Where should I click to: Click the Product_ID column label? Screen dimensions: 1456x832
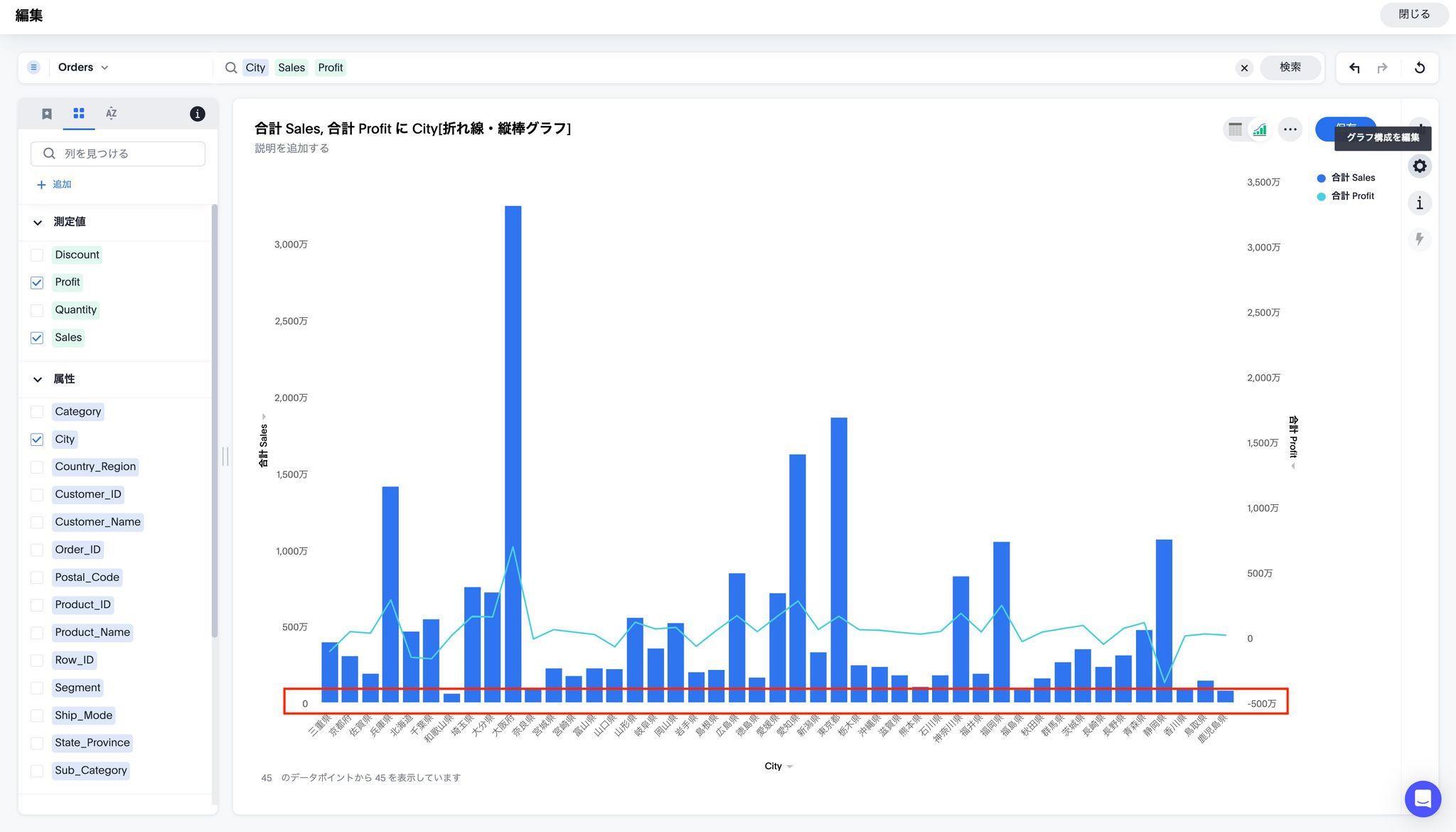click(x=82, y=605)
